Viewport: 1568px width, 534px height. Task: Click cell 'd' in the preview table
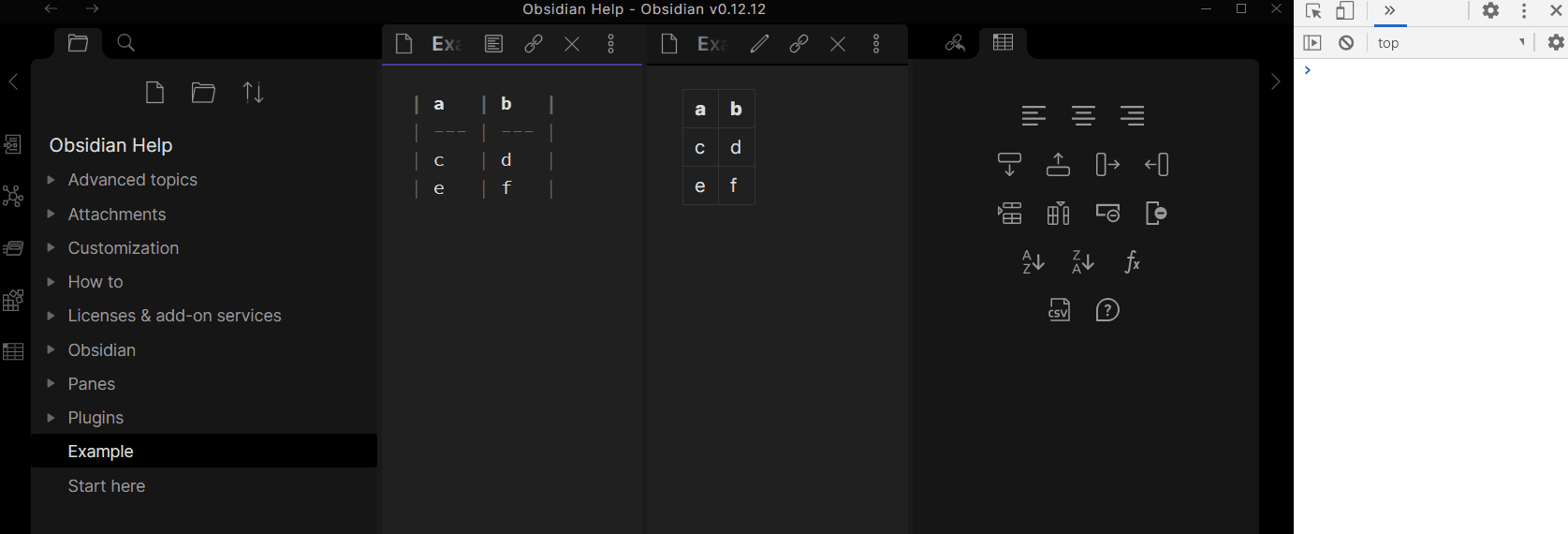coord(737,147)
